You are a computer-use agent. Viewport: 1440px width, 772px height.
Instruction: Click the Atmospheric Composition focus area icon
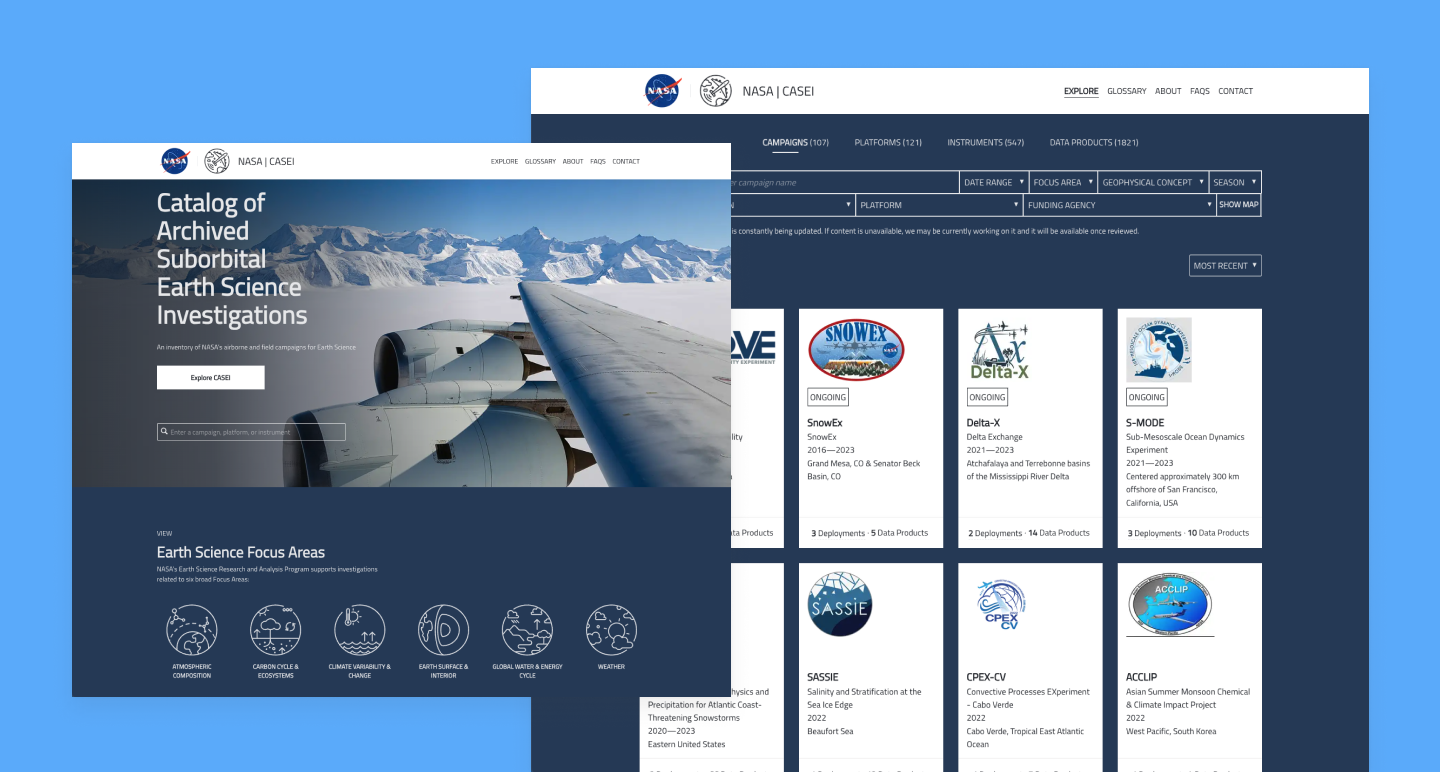pos(191,630)
